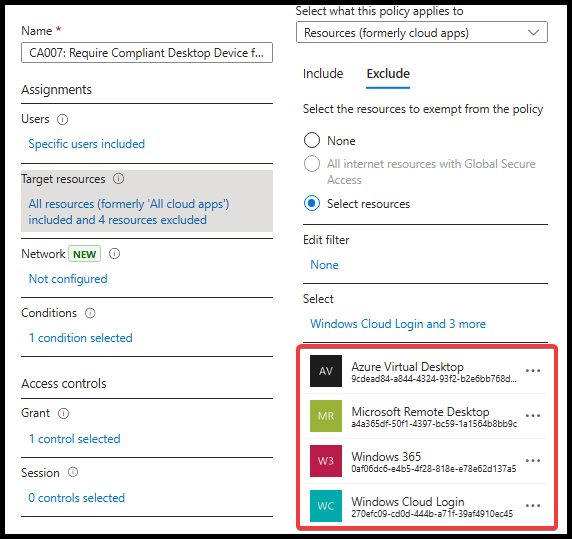
Task: Click the policy Name input field
Action: (x=147, y=53)
